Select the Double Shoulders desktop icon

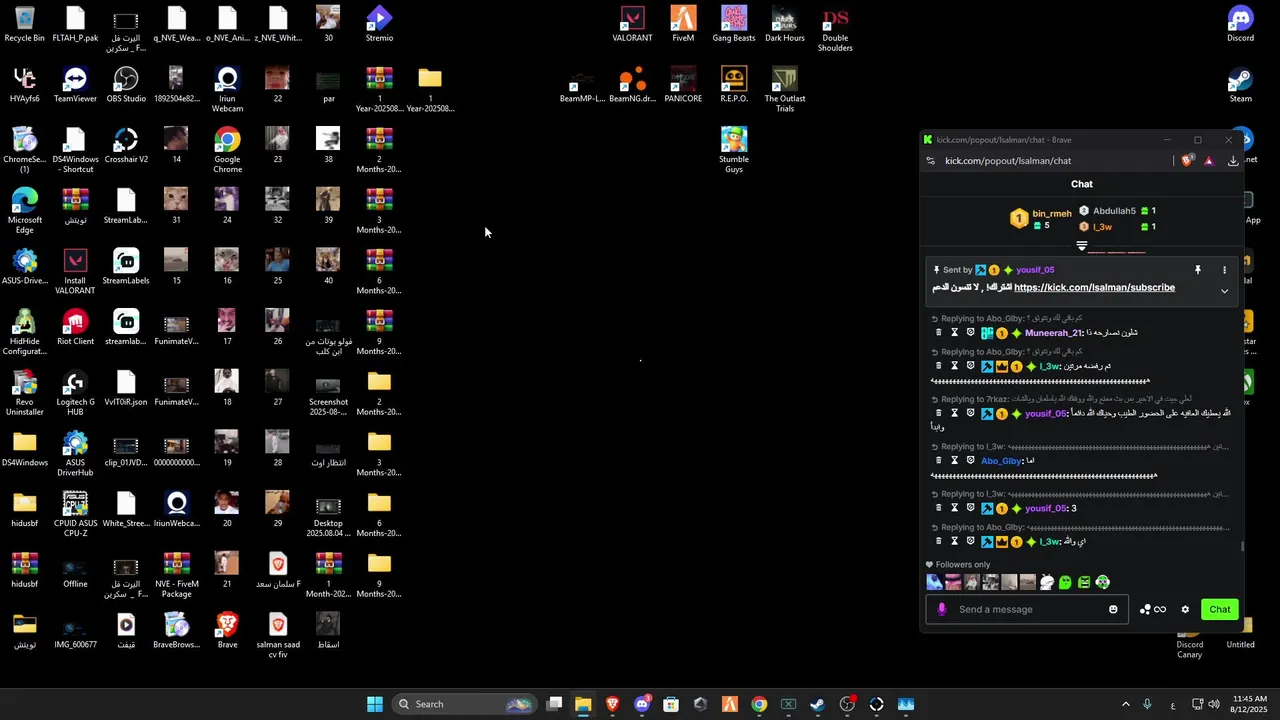pyautogui.click(x=835, y=29)
